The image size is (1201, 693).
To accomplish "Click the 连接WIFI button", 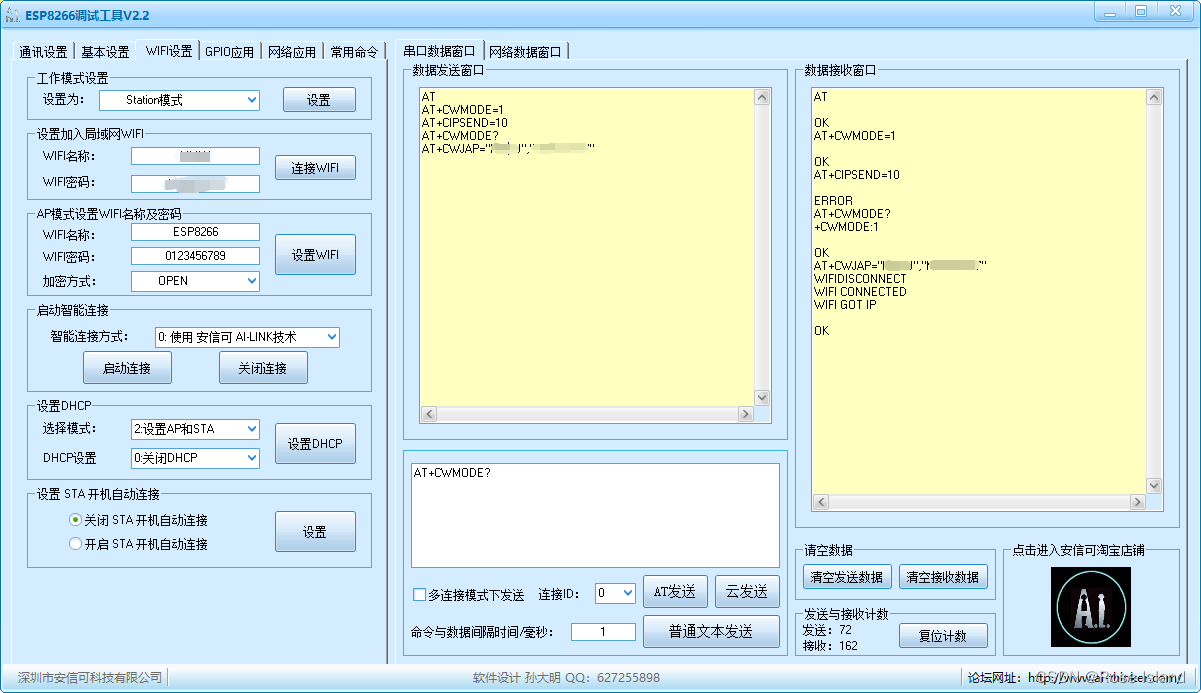I will [315, 168].
